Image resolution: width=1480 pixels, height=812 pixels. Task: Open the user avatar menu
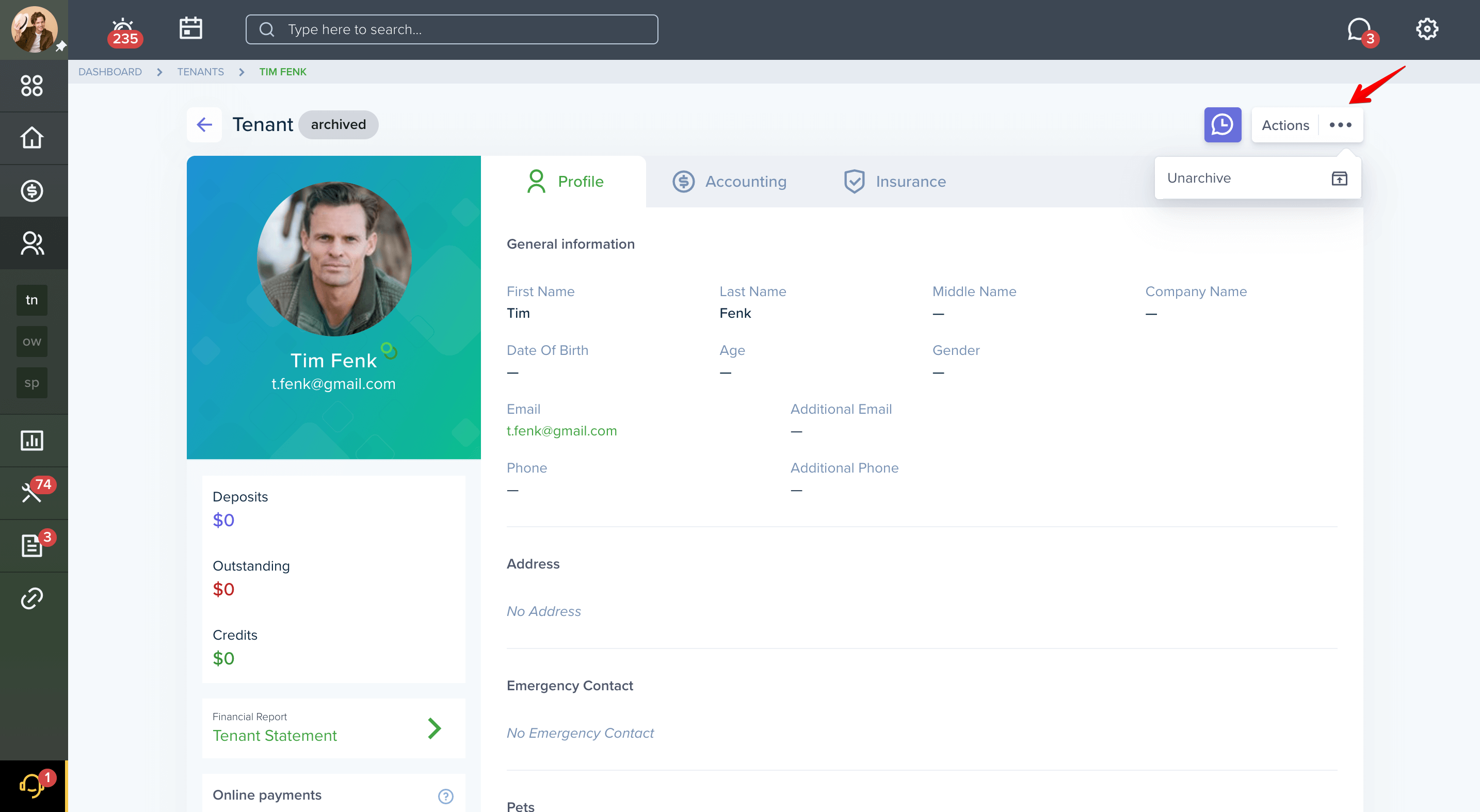pyautogui.click(x=34, y=29)
